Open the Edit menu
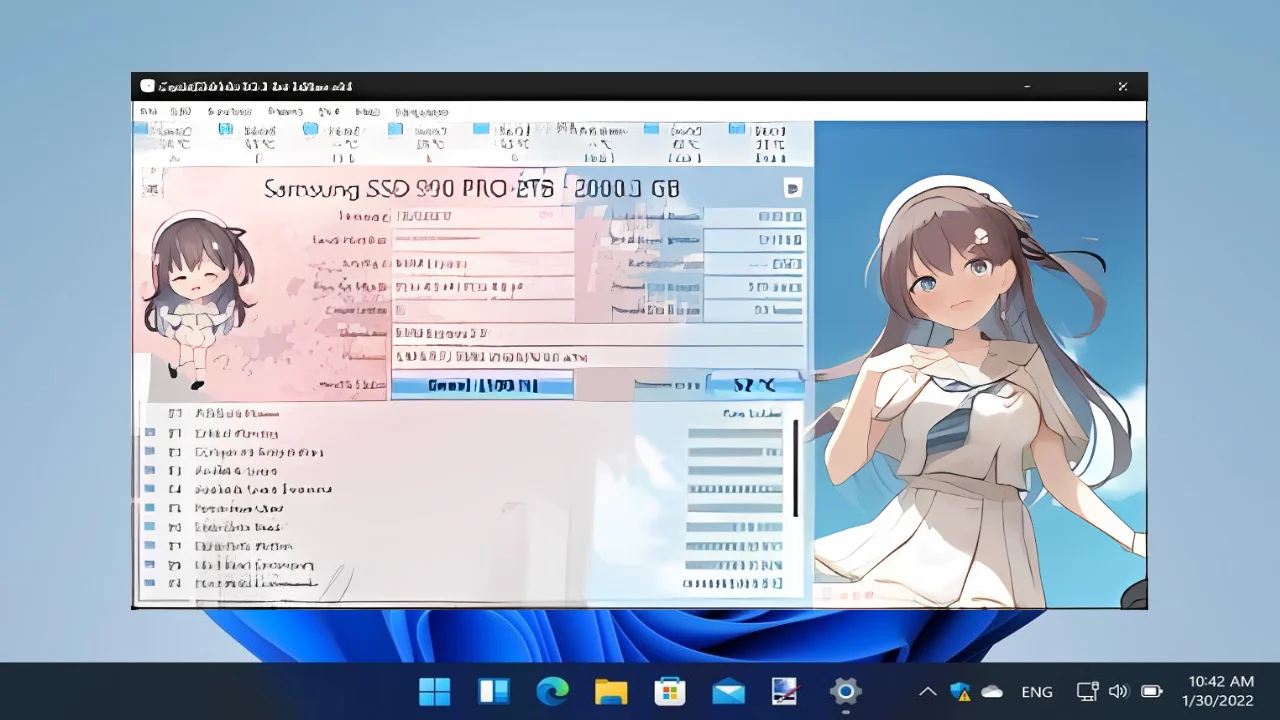This screenshot has height=720, width=1280. pos(180,112)
